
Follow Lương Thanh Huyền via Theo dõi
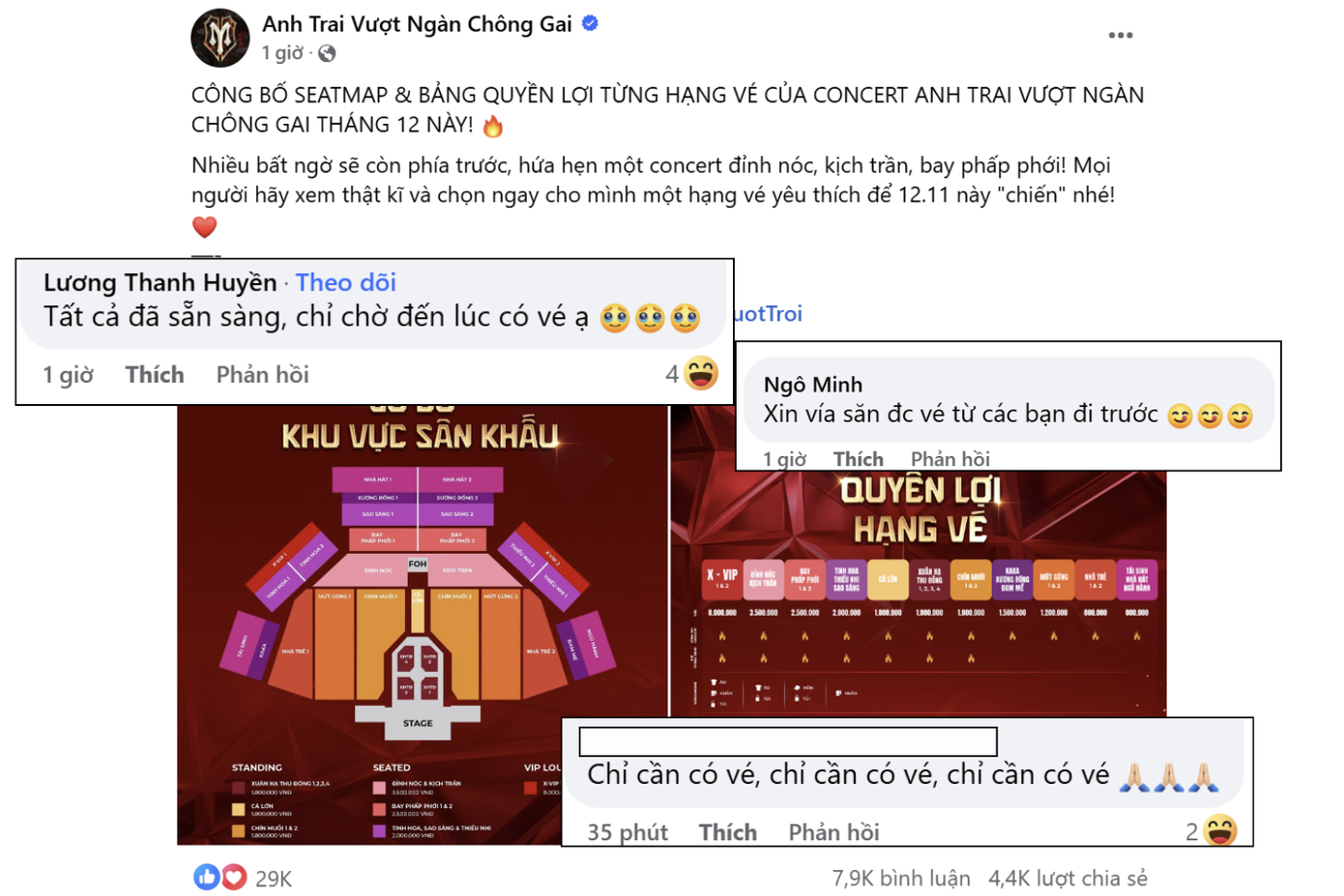[345, 282]
